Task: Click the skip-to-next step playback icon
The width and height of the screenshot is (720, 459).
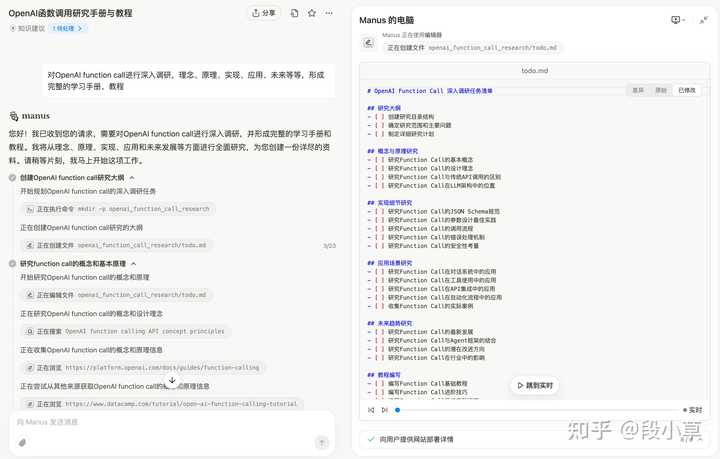Action: [385, 410]
